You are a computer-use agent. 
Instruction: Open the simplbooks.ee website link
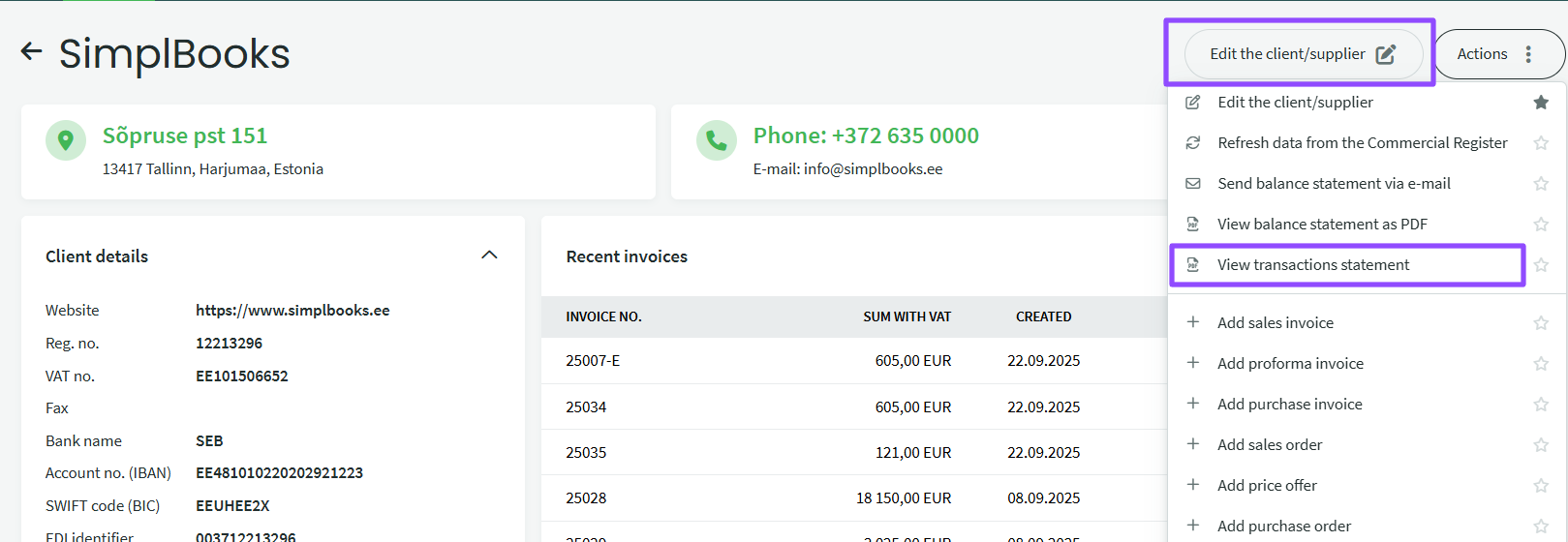pyautogui.click(x=292, y=311)
